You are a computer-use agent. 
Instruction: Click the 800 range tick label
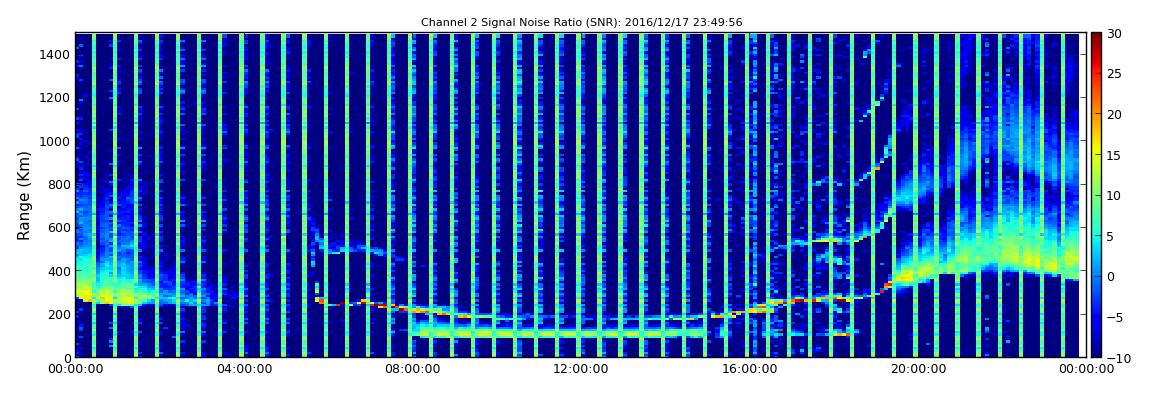(59, 184)
